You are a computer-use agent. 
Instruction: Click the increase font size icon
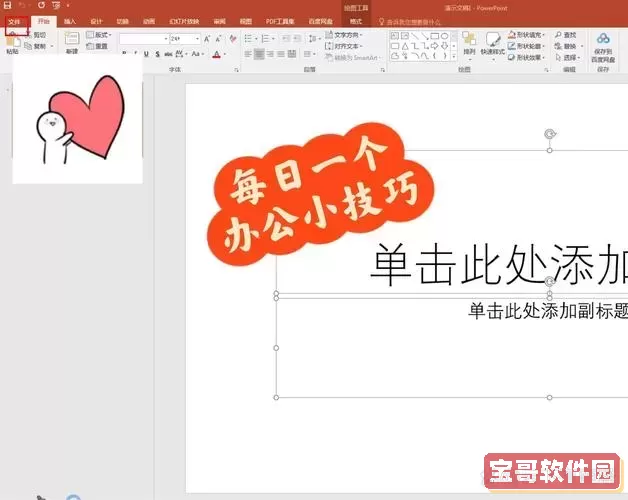click(207, 38)
